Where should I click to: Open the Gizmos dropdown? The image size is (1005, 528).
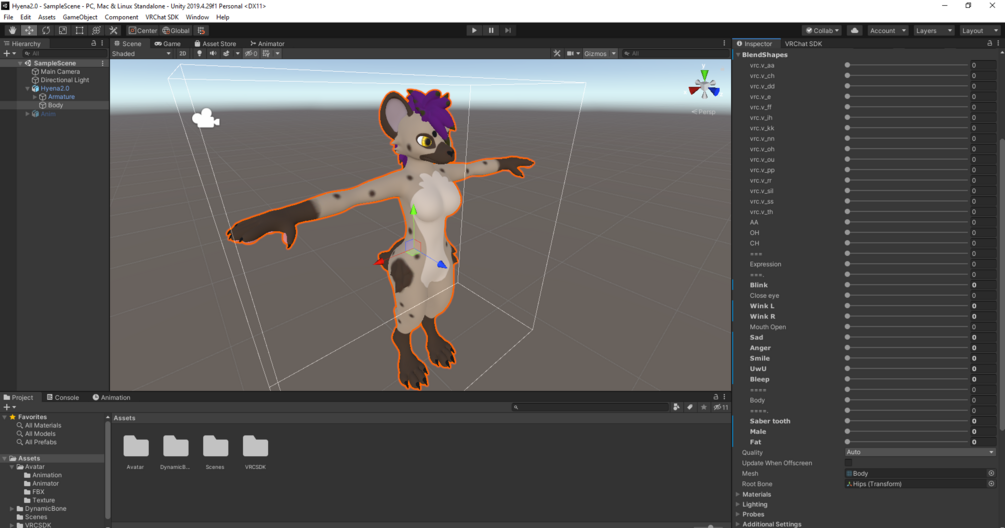pos(600,53)
